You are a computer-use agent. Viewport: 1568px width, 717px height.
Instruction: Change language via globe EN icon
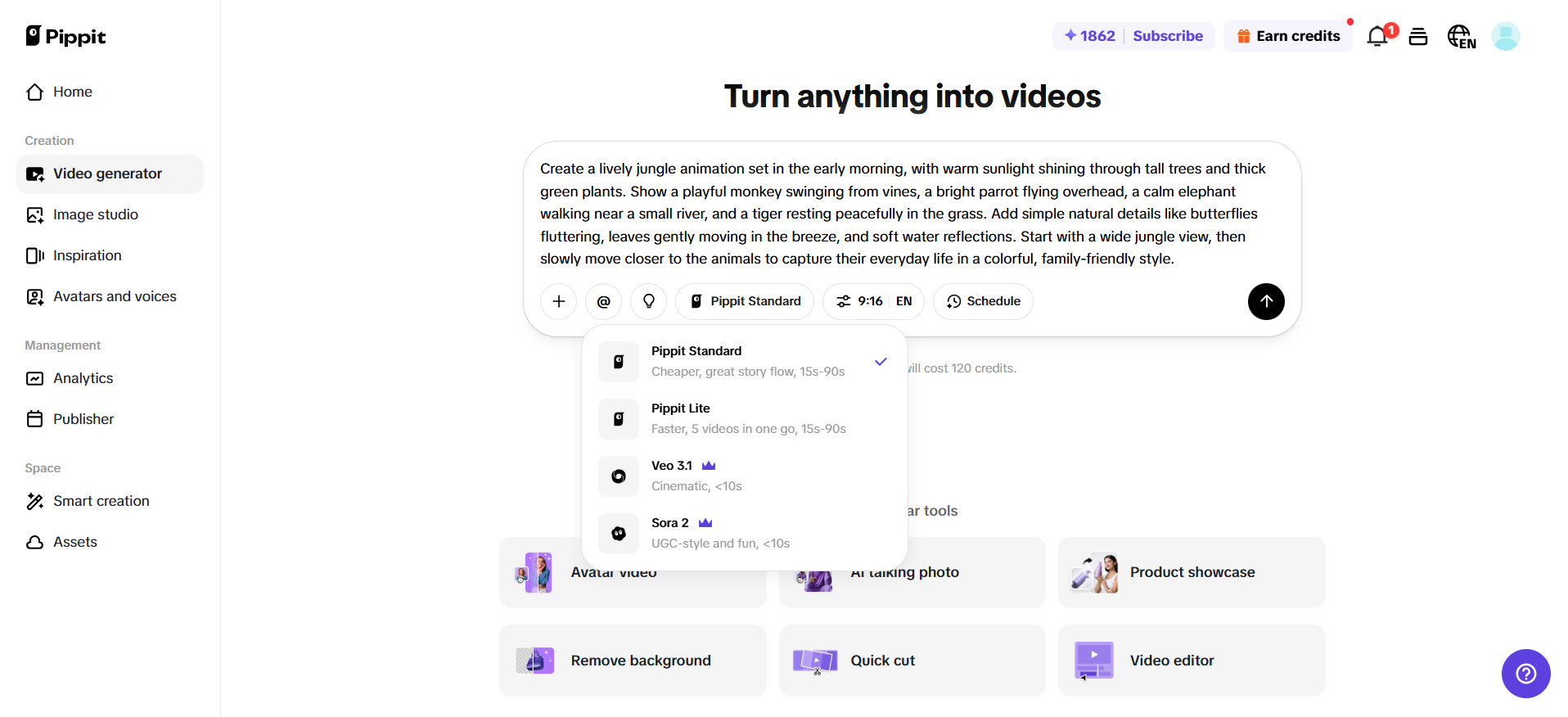click(x=1462, y=36)
